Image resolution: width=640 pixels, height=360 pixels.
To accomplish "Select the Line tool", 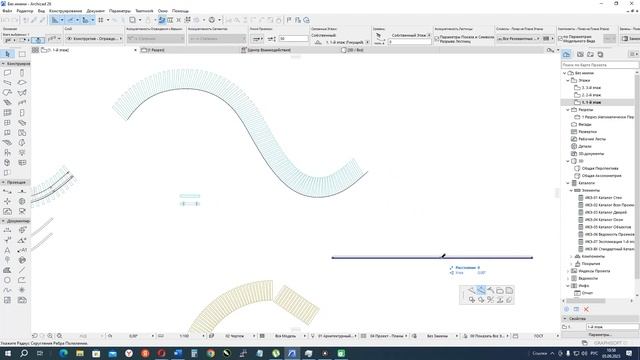I will 22,270.
